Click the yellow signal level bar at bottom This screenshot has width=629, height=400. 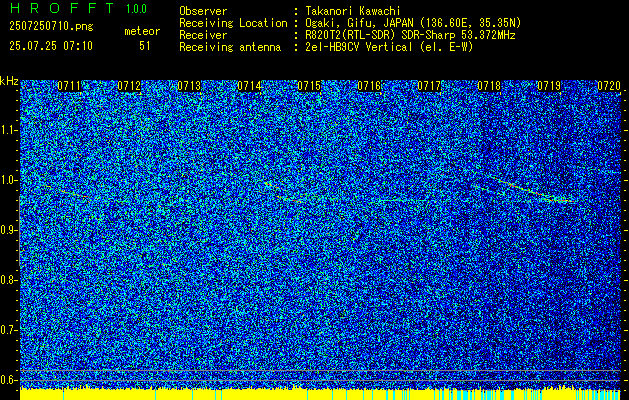click(321, 394)
